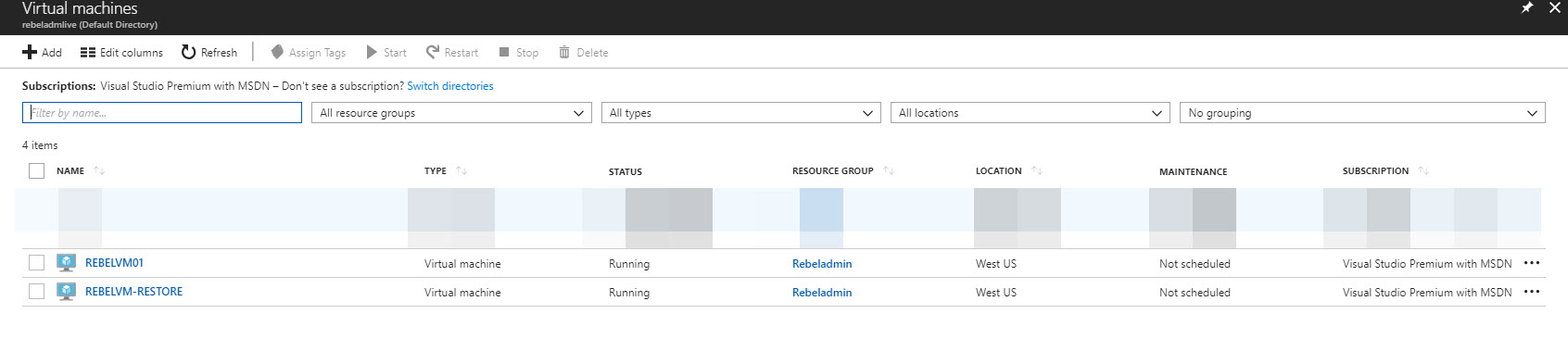1568x364 pixels.
Task: Click the Stop toolbar button
Action: [x=519, y=53]
